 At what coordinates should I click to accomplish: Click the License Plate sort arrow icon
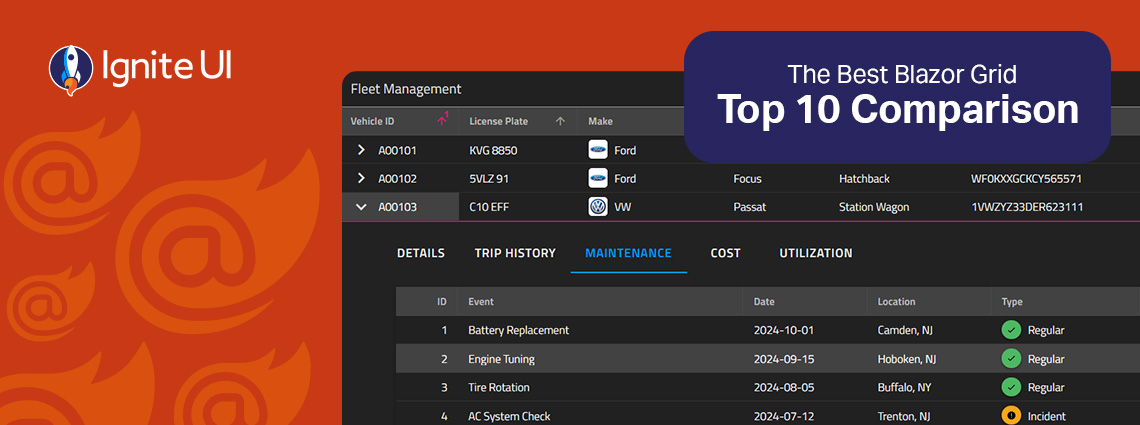pos(560,121)
